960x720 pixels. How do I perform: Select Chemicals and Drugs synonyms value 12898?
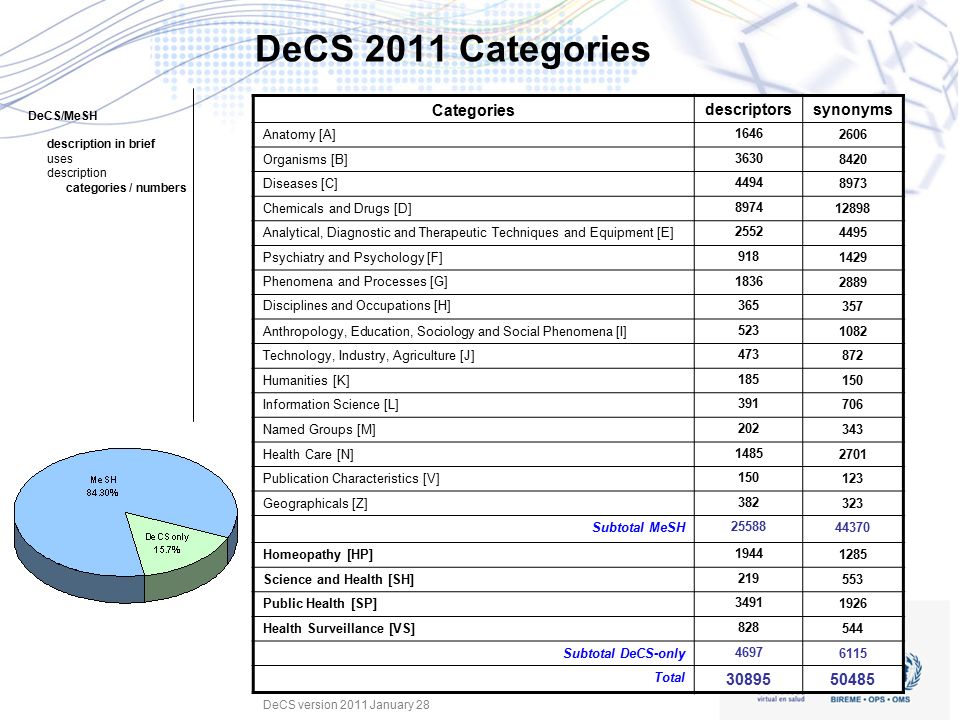852,208
